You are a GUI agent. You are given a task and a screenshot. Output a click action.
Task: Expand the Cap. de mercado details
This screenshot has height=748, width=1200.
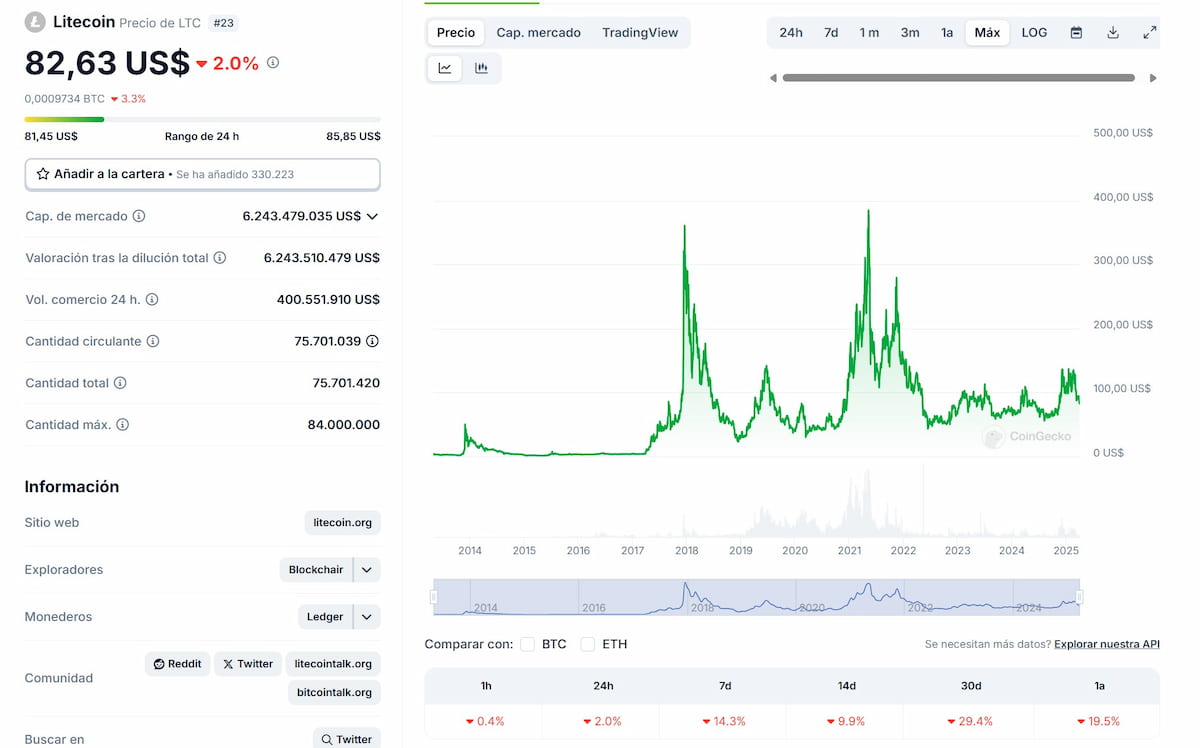tap(371, 216)
